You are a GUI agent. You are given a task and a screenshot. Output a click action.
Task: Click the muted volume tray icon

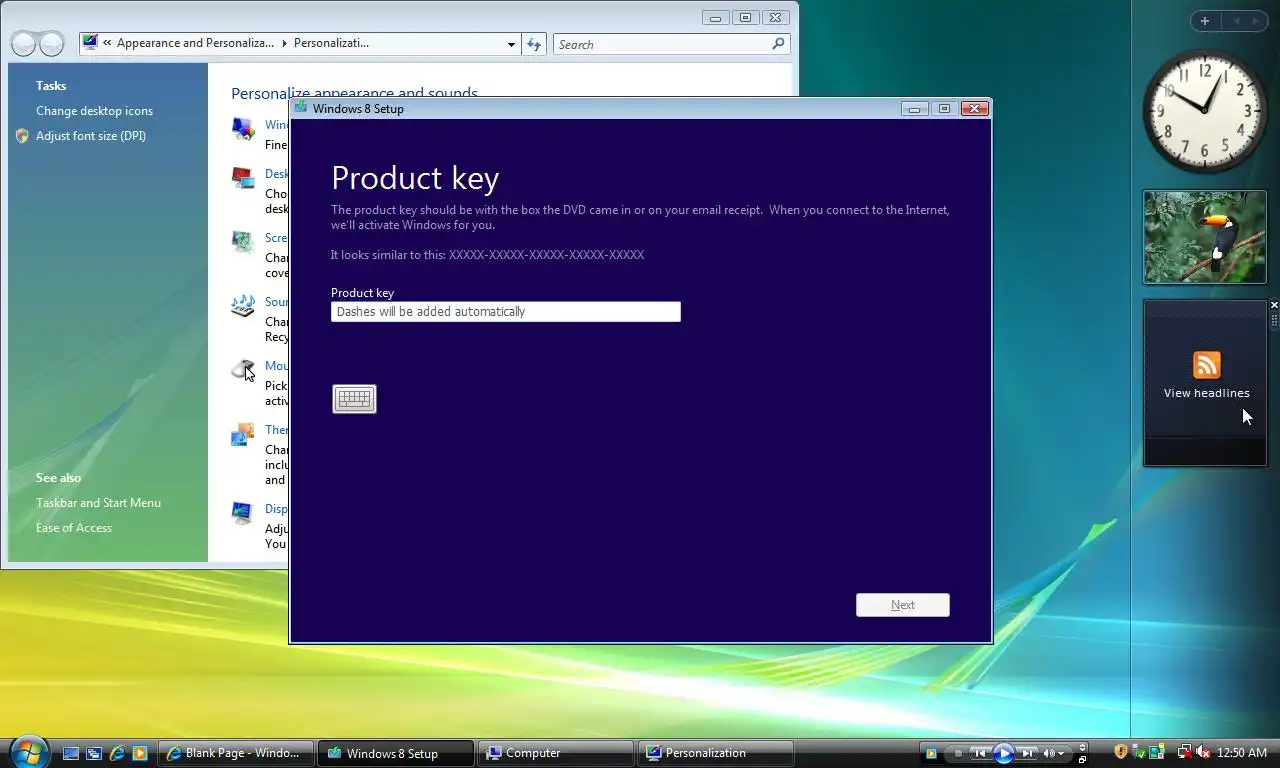click(x=1204, y=752)
